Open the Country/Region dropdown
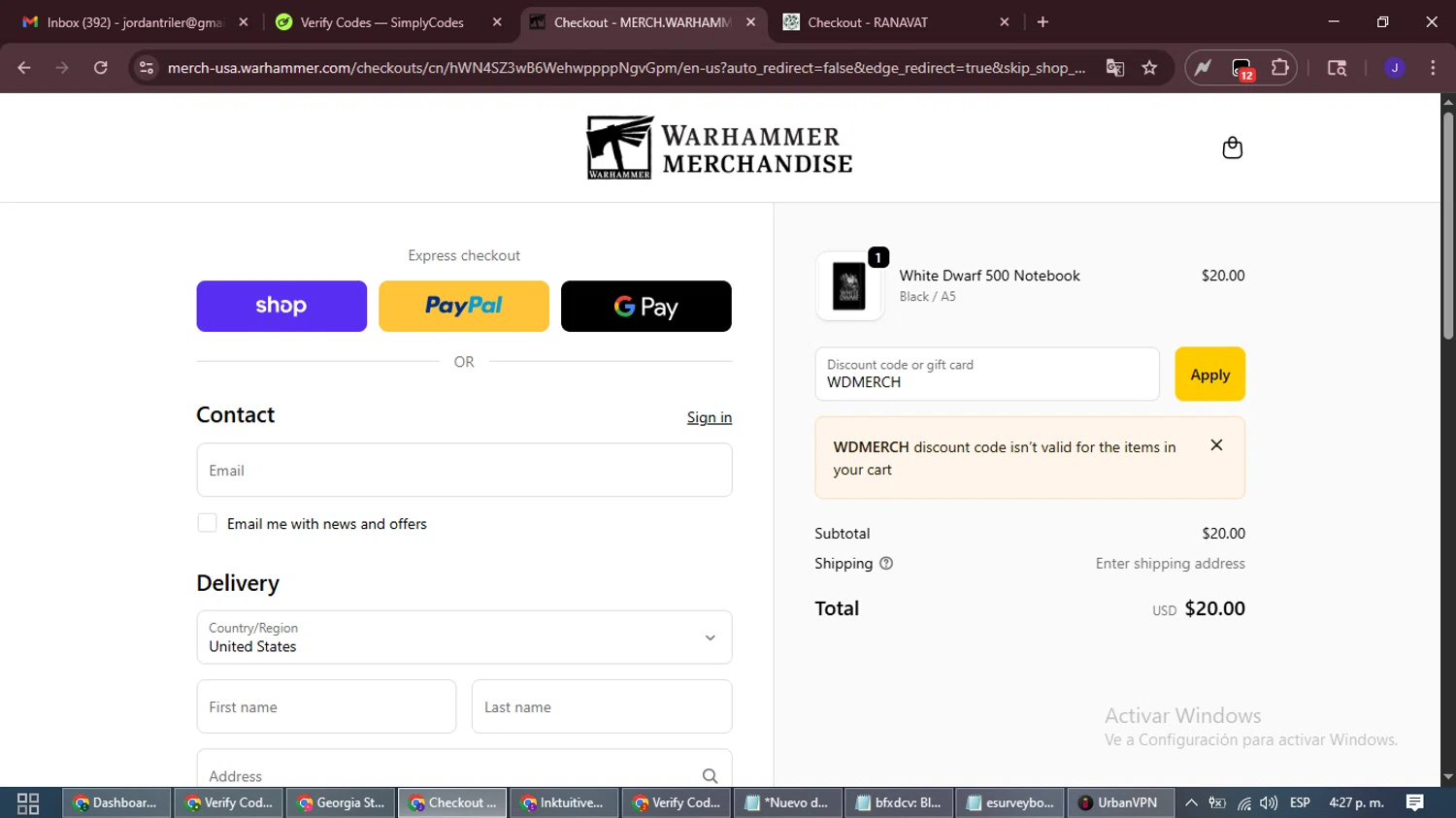1456x818 pixels. point(464,638)
